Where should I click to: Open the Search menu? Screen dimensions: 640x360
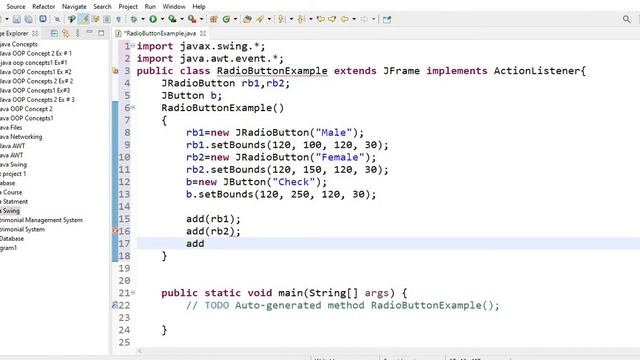[x=102, y=7]
